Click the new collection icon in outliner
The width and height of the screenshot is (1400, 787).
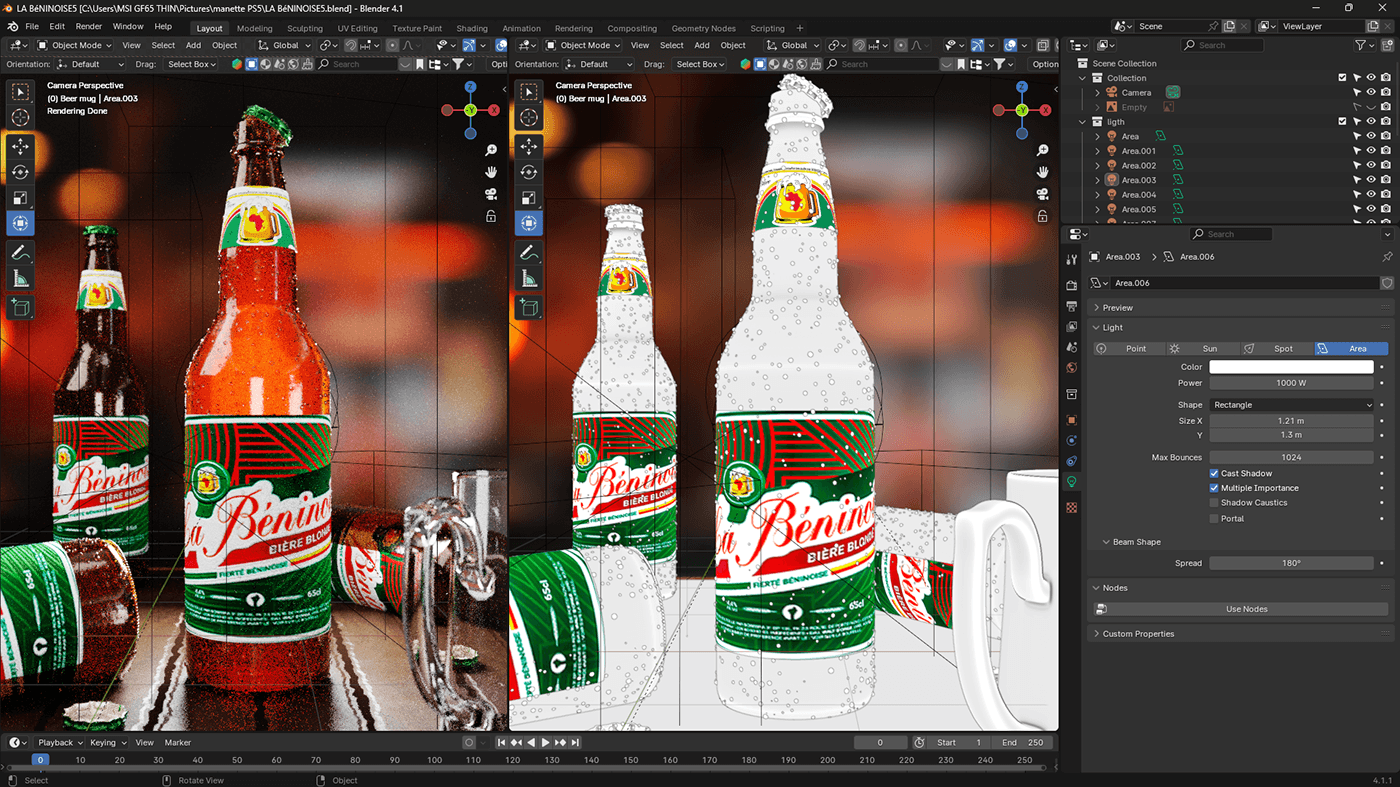click(1386, 45)
